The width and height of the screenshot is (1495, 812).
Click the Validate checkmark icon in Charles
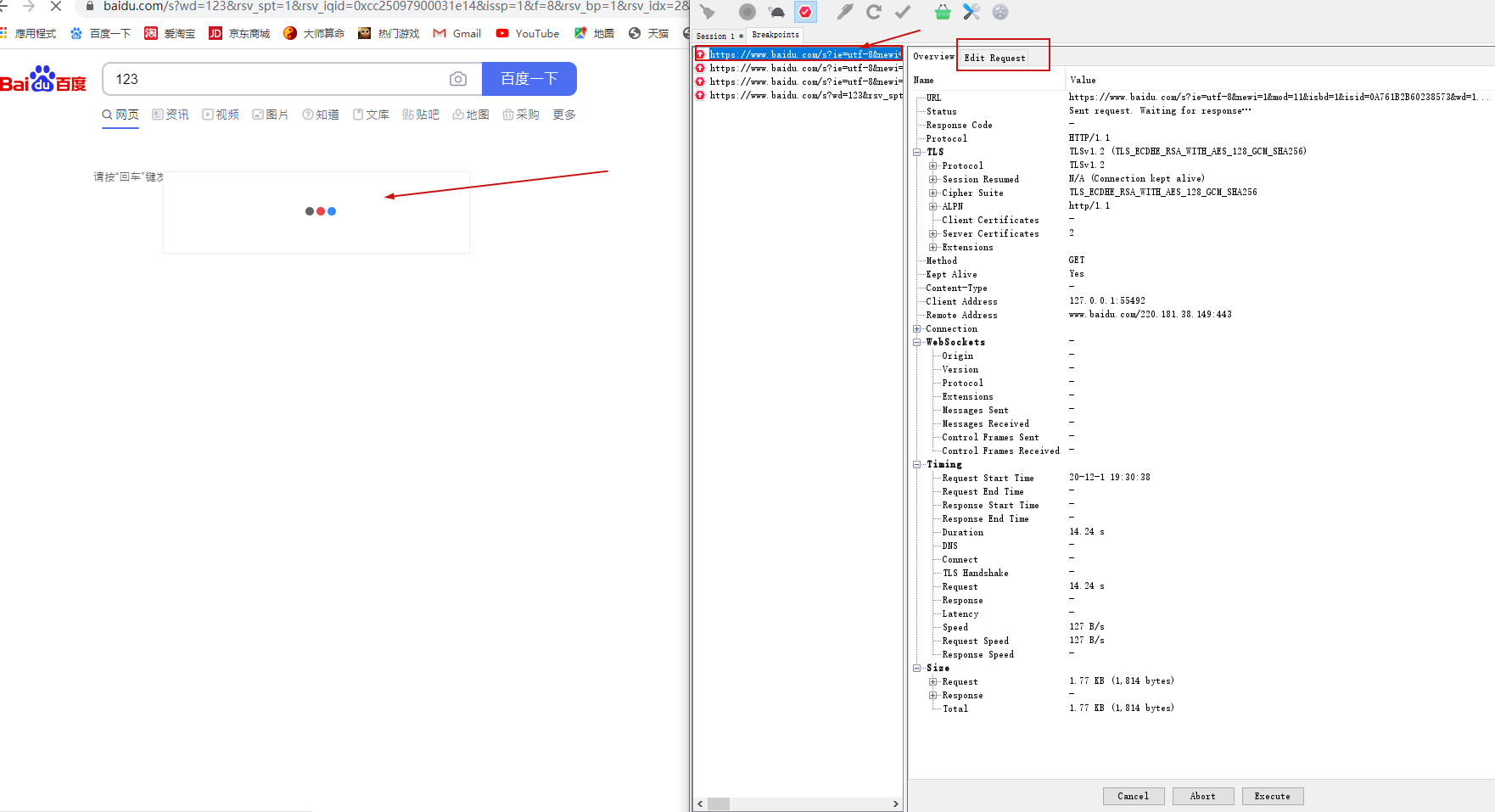tap(903, 12)
